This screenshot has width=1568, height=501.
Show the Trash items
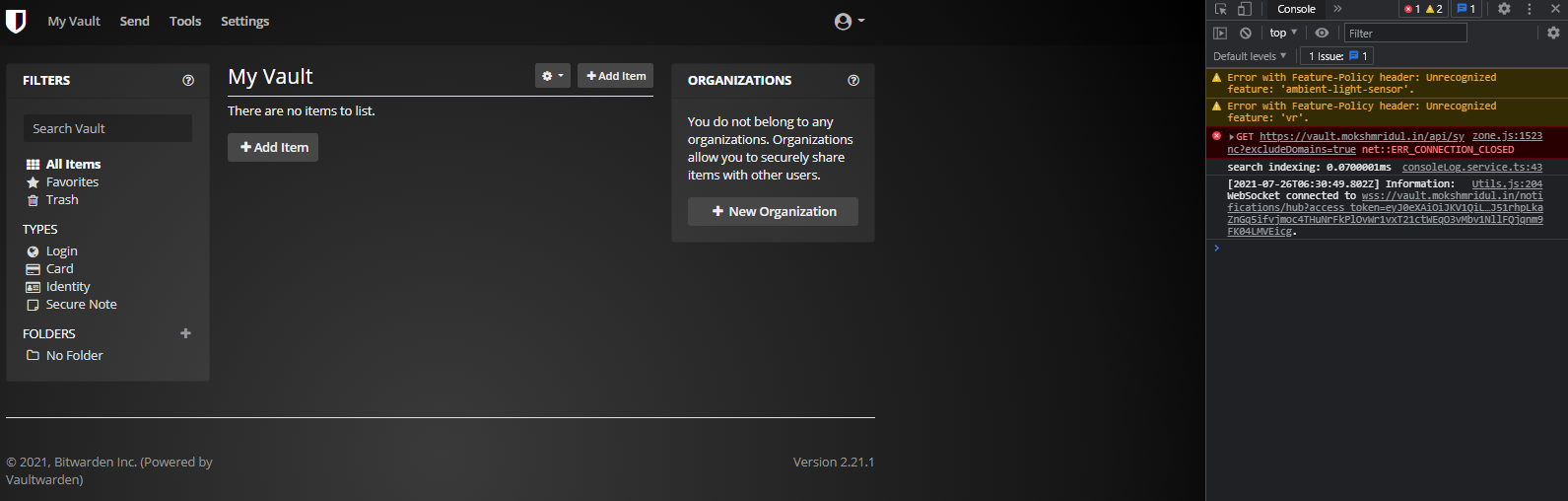click(x=62, y=199)
